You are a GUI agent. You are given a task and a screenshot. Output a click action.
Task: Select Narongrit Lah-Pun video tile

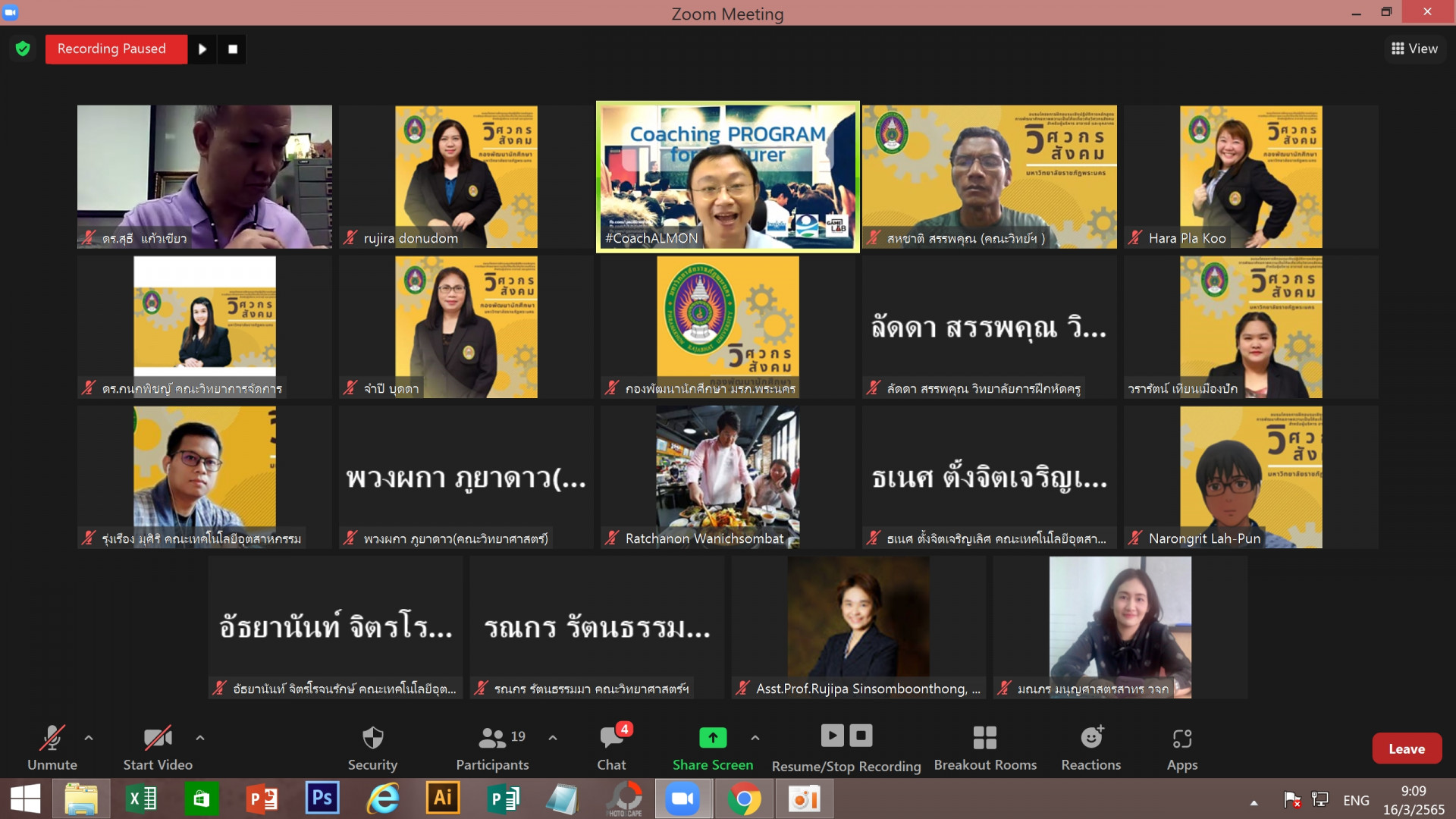tap(1251, 477)
